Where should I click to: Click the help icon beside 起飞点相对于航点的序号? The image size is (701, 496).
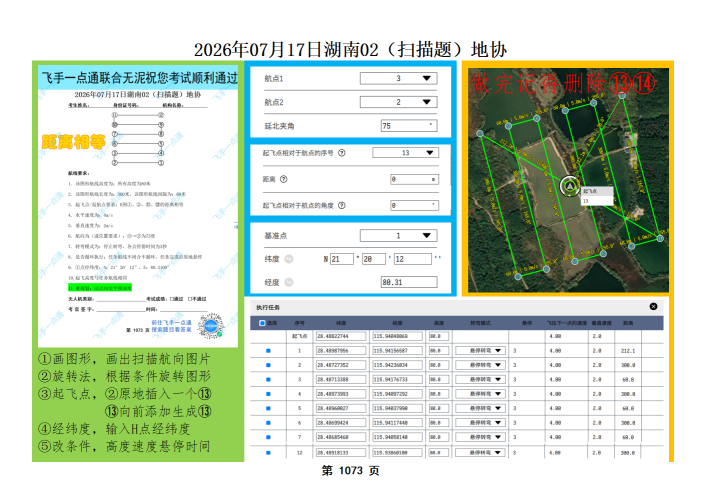342,153
